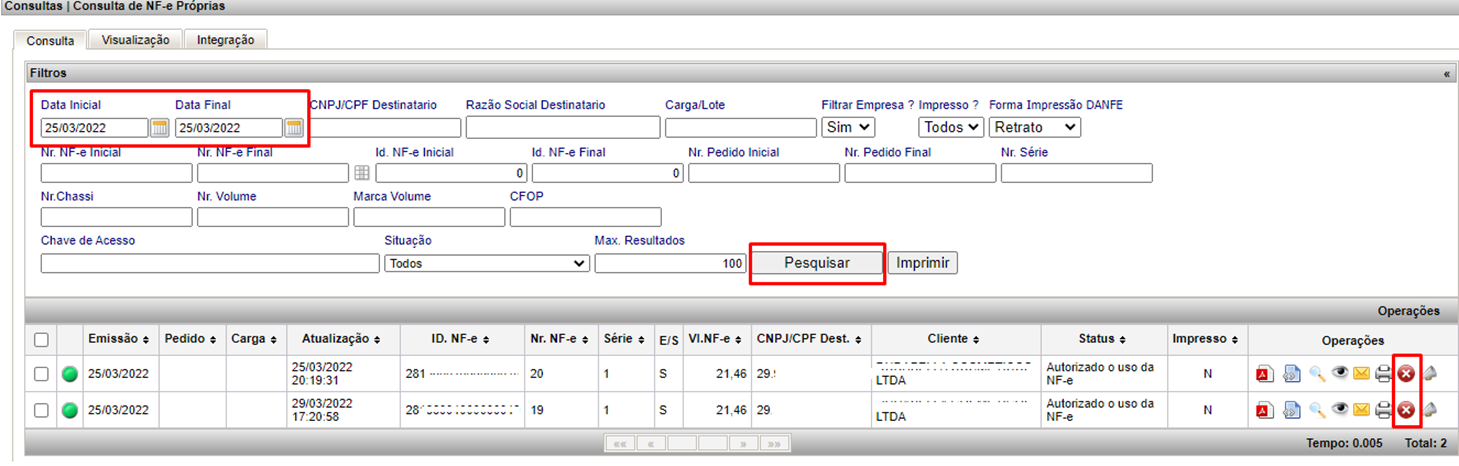Sort by Impresso column header
Viewport: 1459px width, 466px height.
[1206, 340]
